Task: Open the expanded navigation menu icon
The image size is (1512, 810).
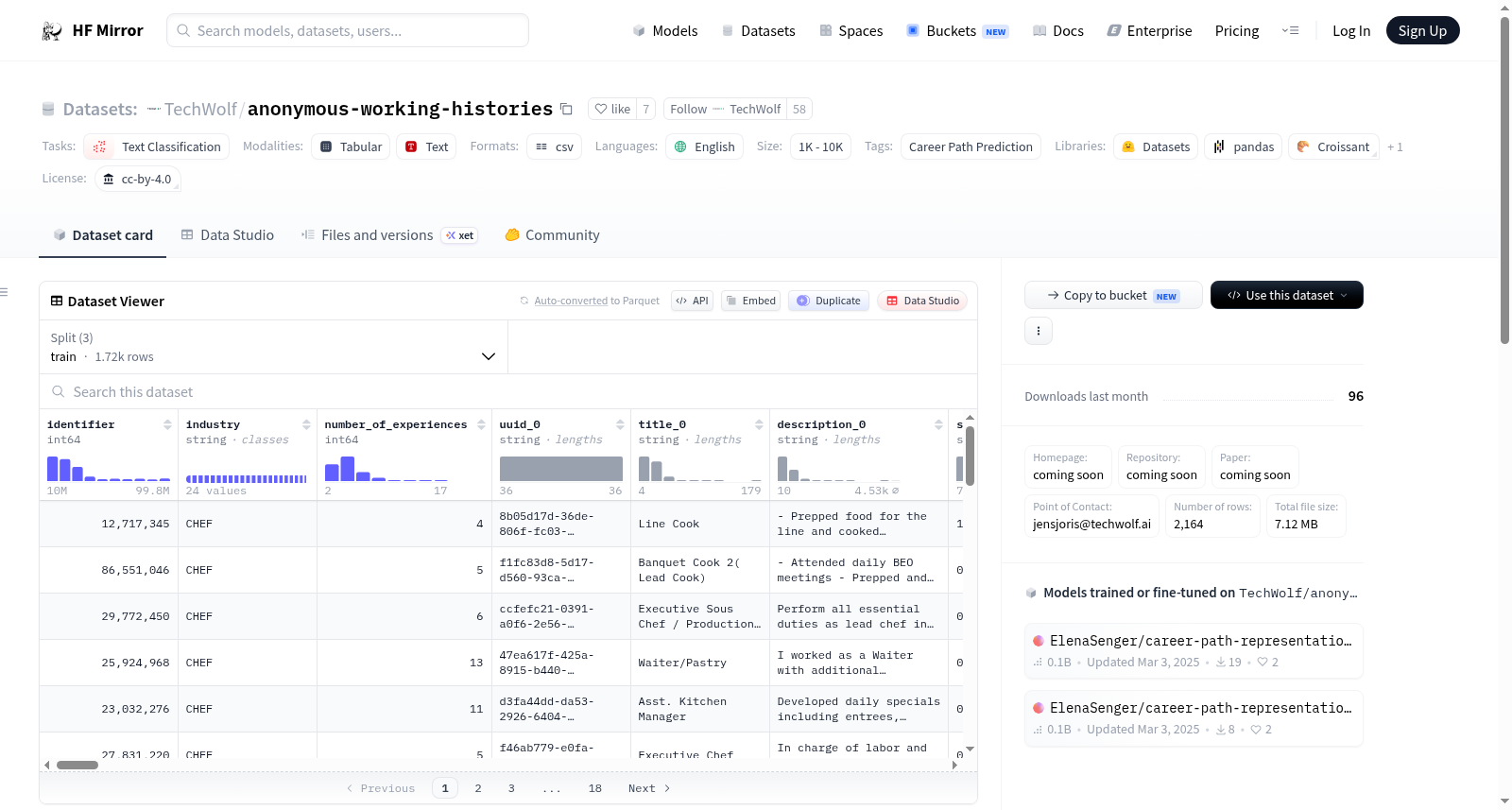Action: pyautogui.click(x=1290, y=31)
